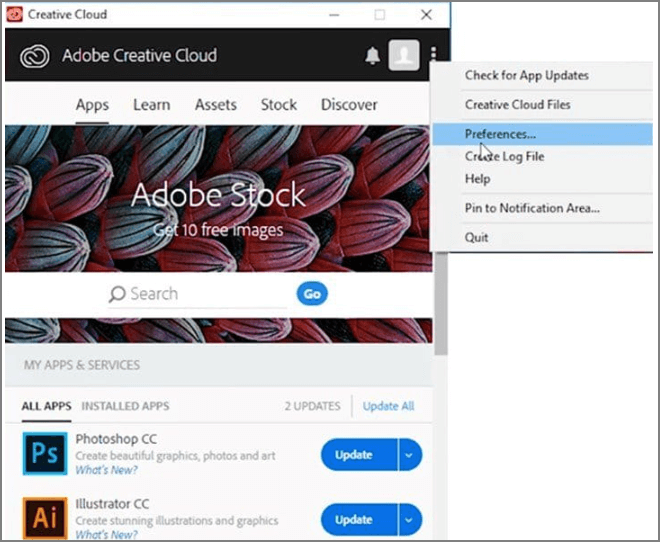Choose Check for App Updates
Screen dimensions: 660x542
click(x=526, y=76)
